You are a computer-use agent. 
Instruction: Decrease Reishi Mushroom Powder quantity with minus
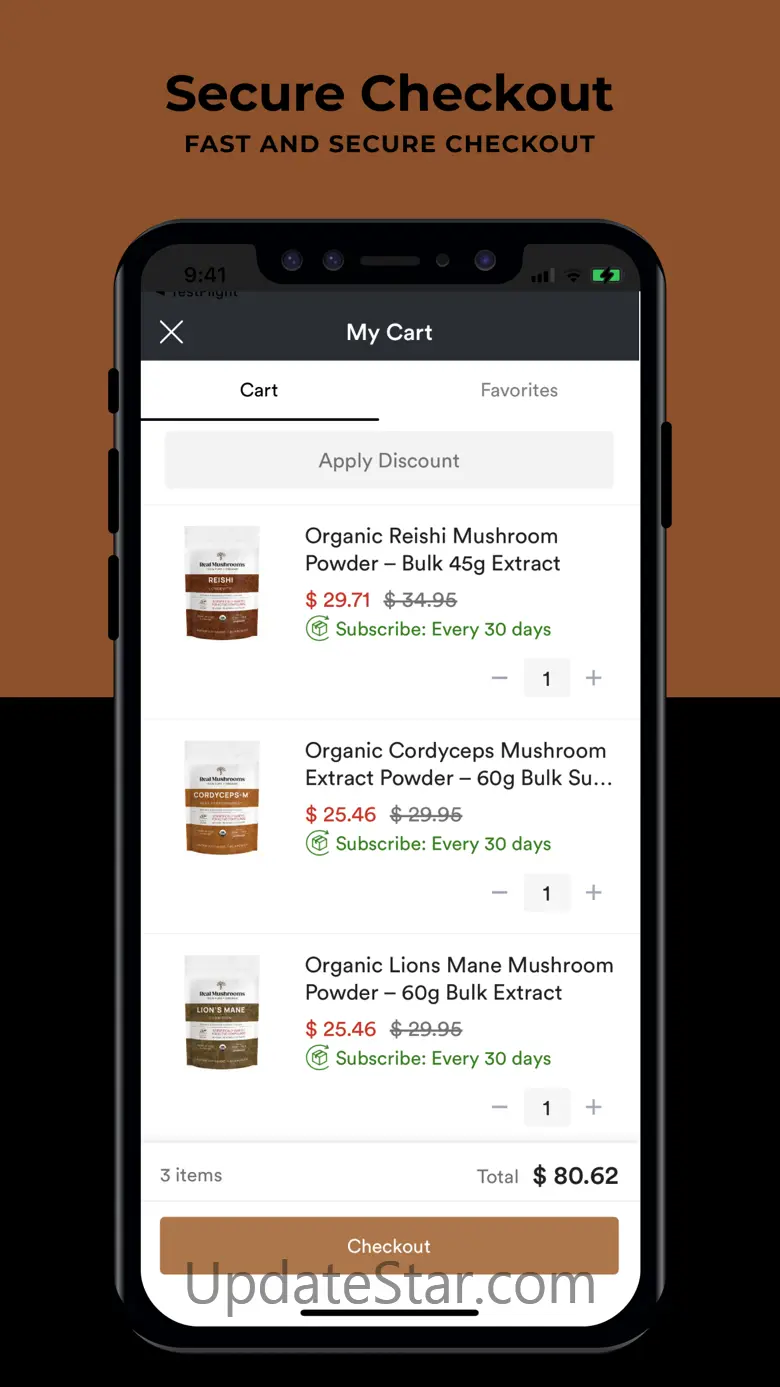[500, 678]
